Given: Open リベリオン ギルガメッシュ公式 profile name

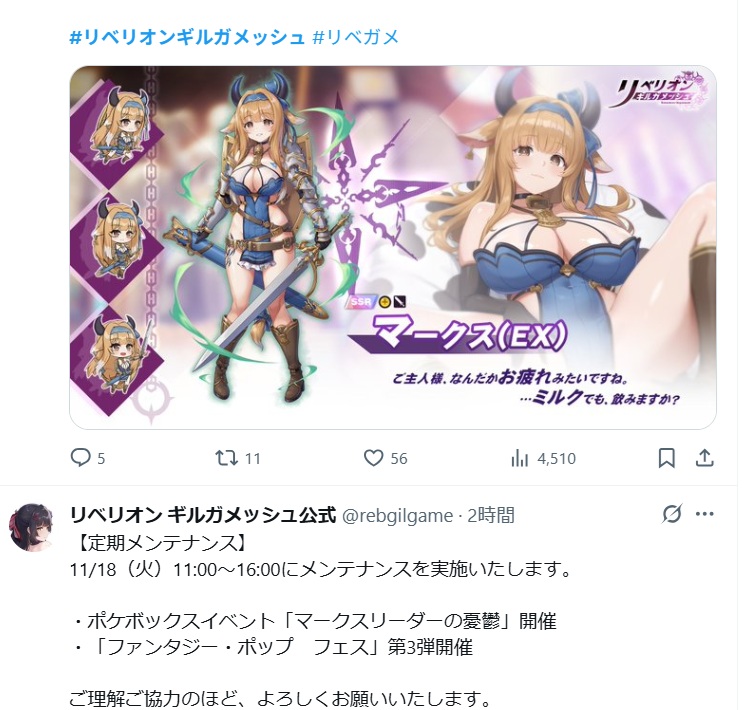Looking at the screenshot, I should pos(202,515).
